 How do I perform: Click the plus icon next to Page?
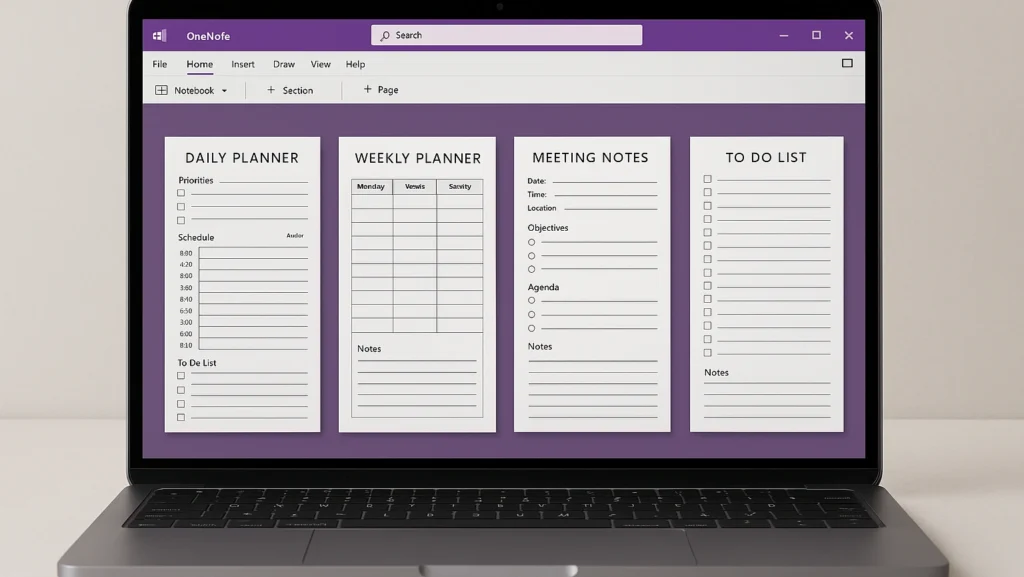point(367,90)
